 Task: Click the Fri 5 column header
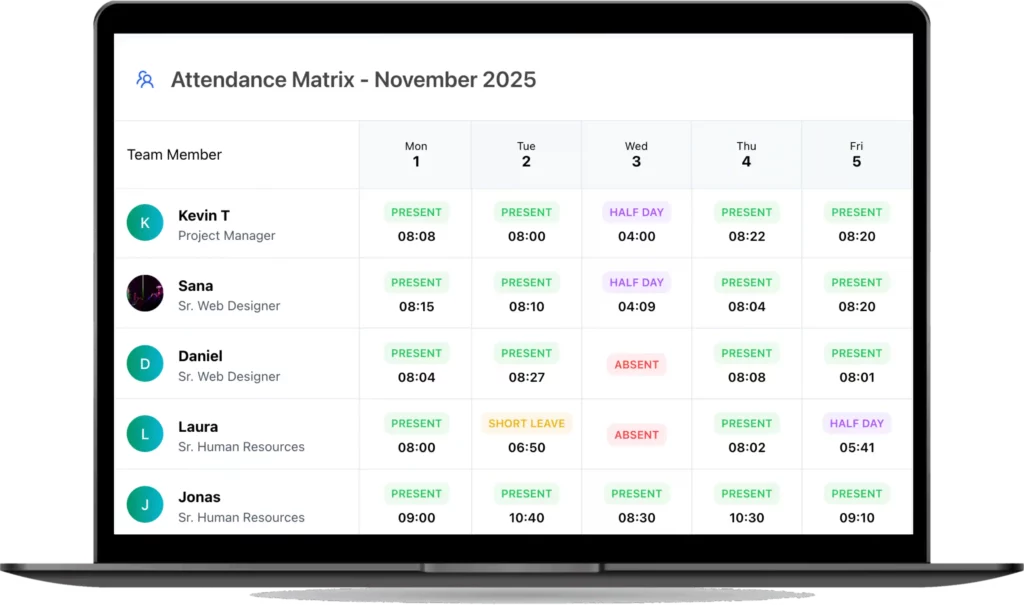tap(856, 155)
